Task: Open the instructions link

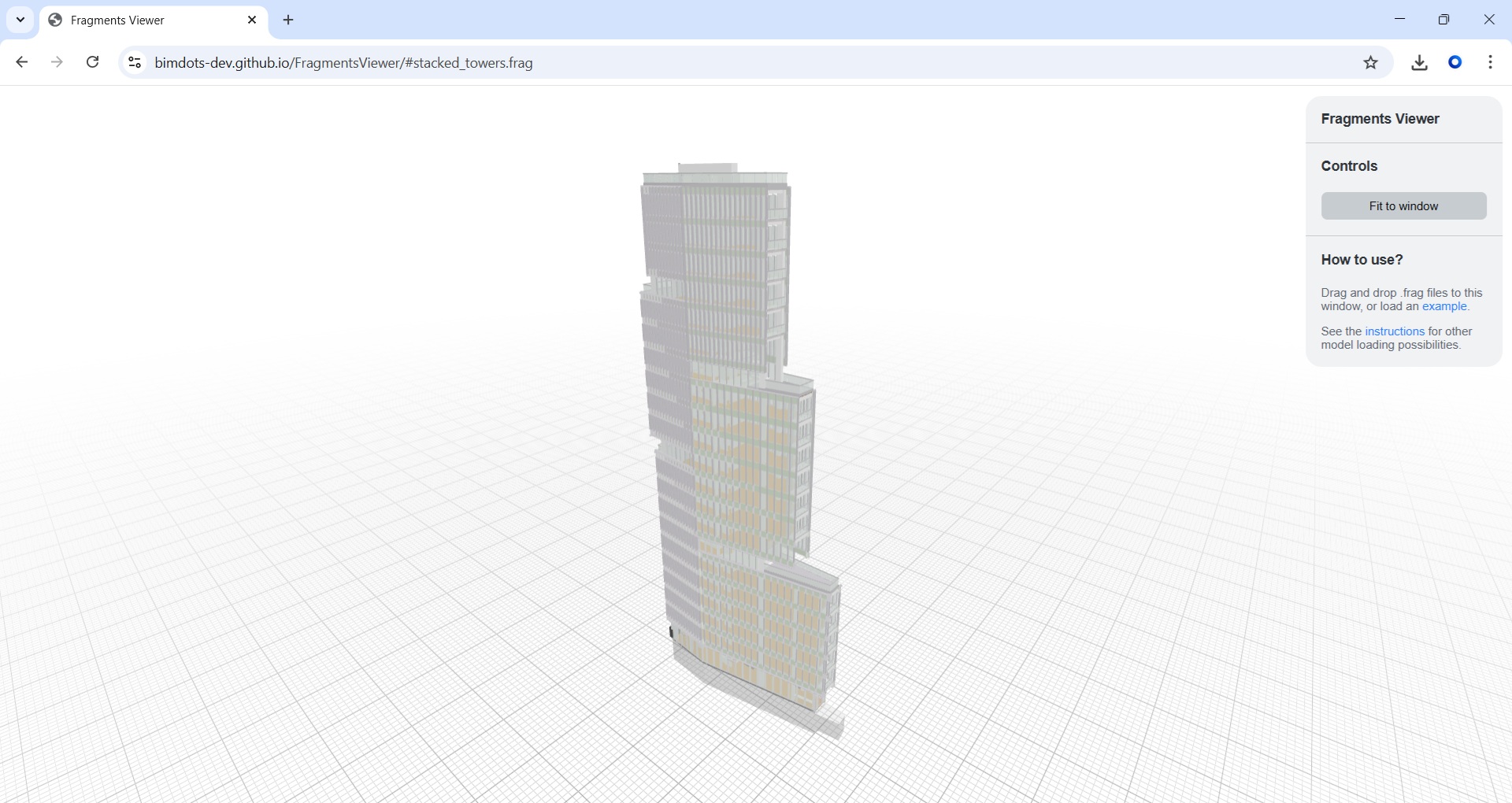Action: click(1394, 331)
